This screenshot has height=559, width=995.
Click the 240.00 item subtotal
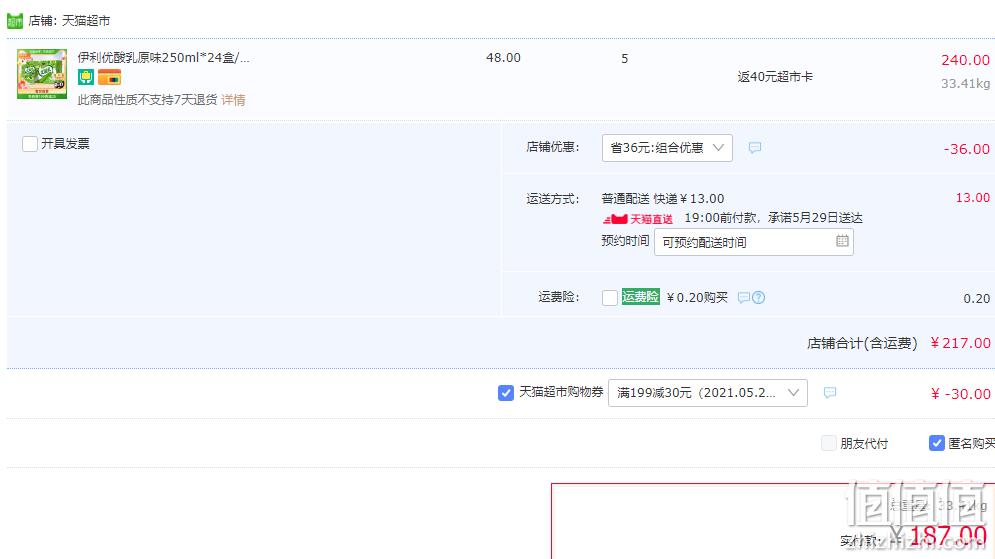click(x=965, y=60)
